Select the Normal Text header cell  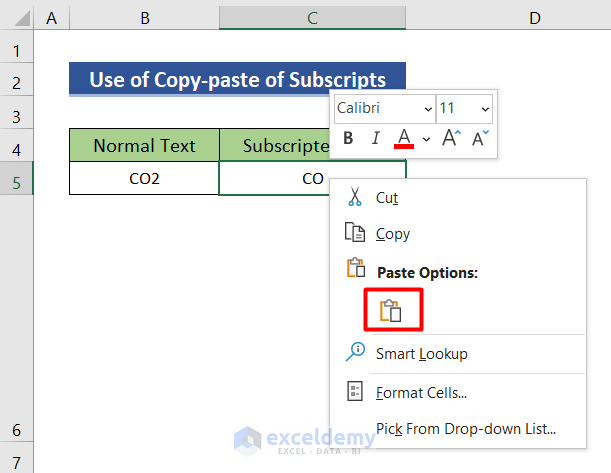pos(144,146)
